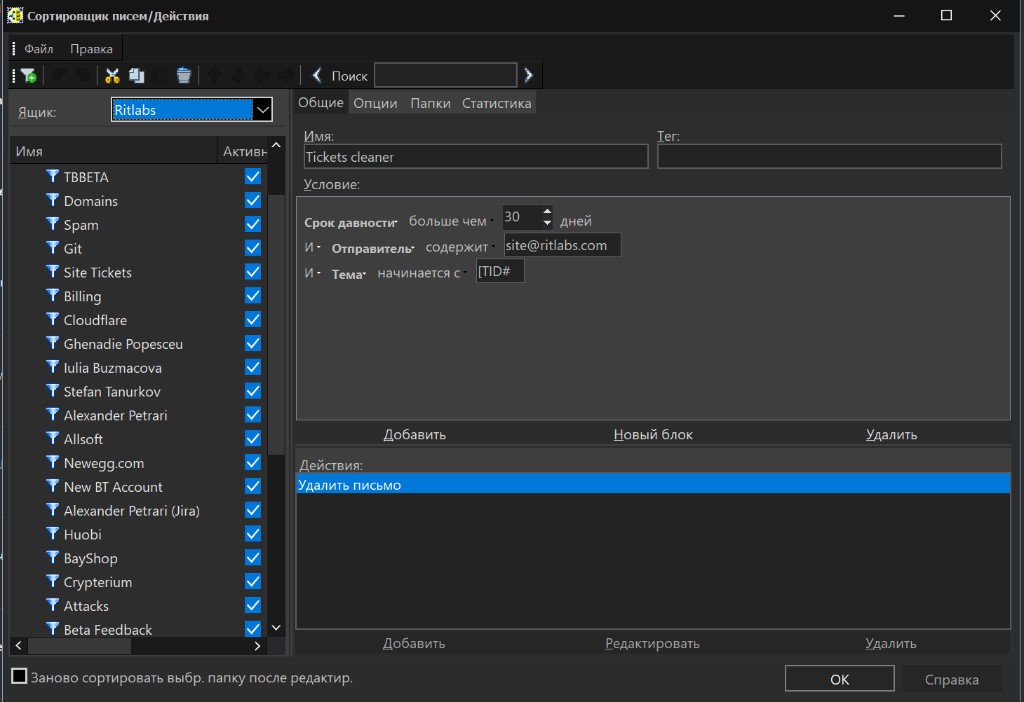Click the 'Новый блок' button
Screen dimensions: 1024x702
653,434
